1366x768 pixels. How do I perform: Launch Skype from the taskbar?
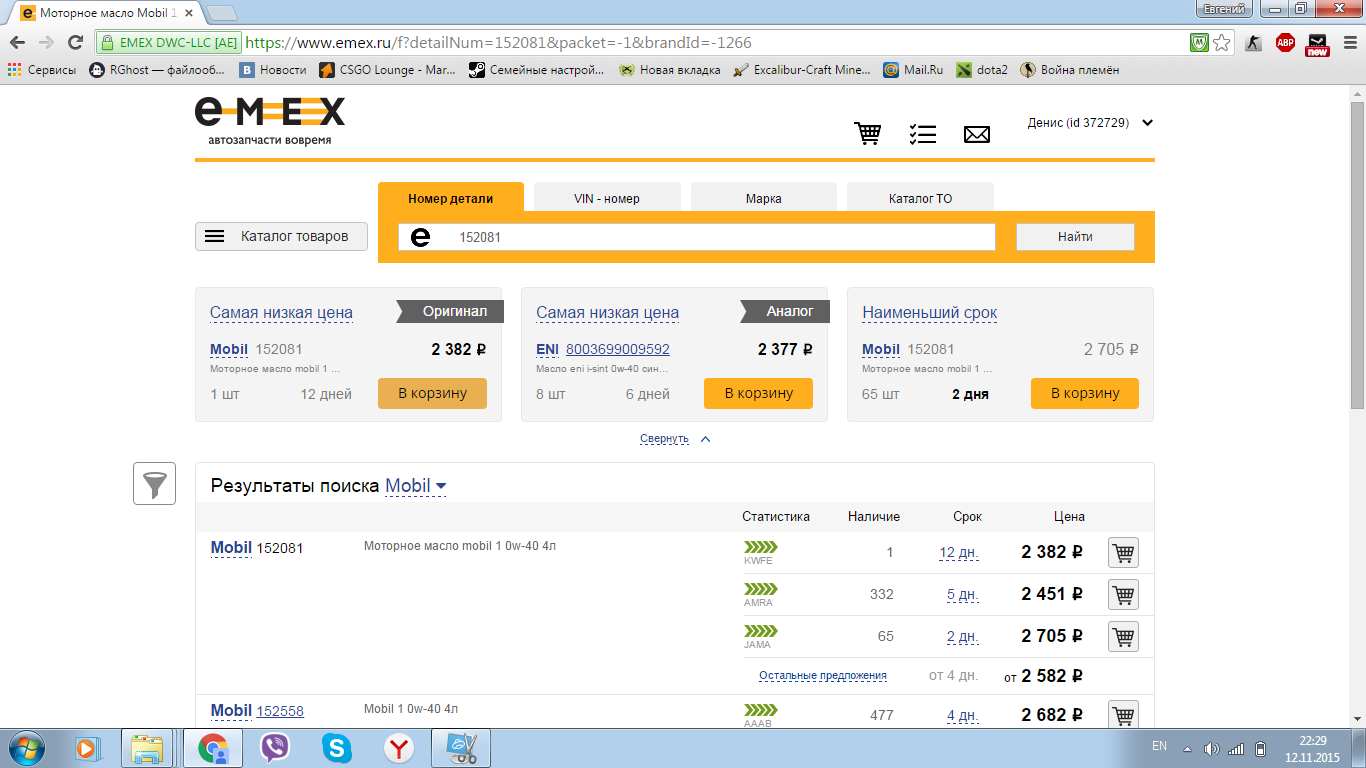[337, 748]
